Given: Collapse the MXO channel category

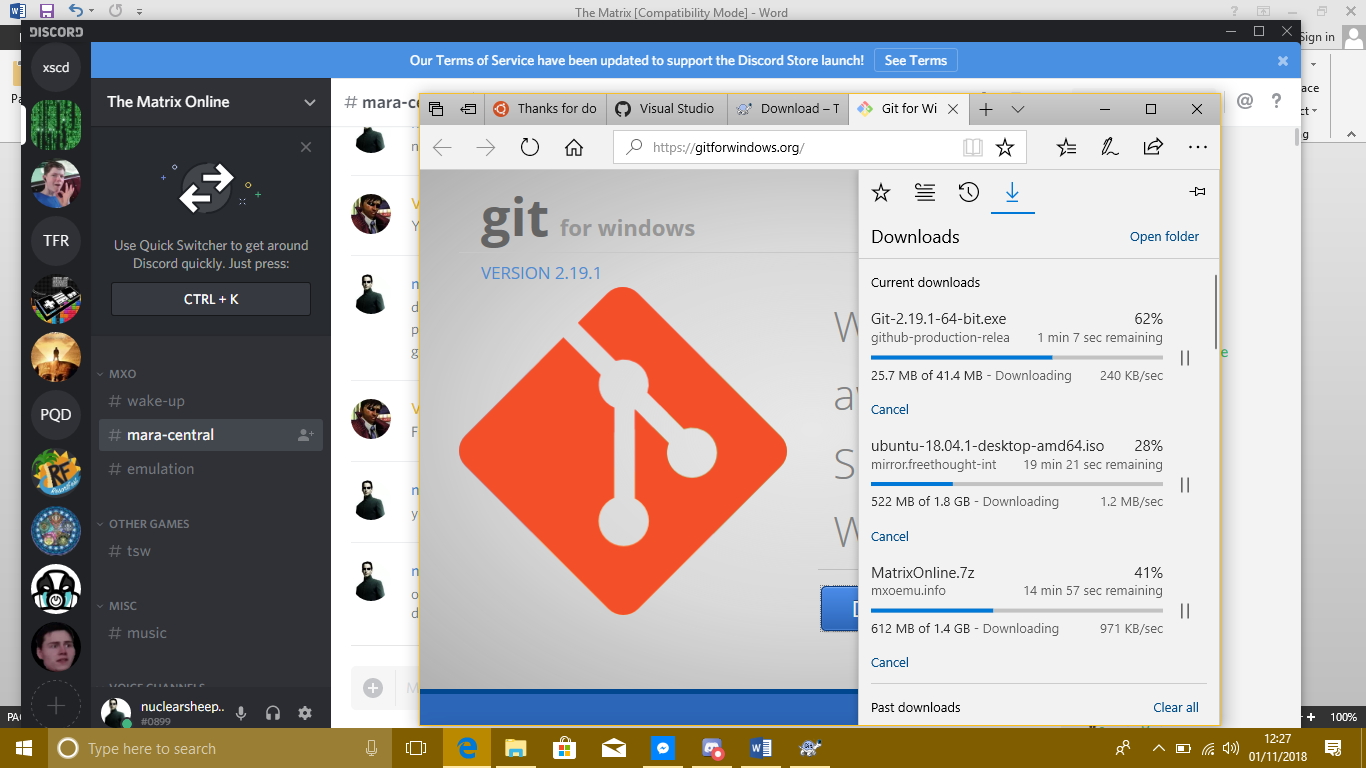Looking at the screenshot, I should pyautogui.click(x=122, y=374).
